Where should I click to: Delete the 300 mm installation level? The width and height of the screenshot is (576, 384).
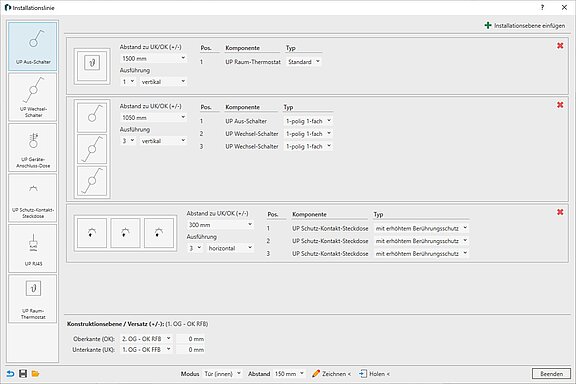coord(560,212)
